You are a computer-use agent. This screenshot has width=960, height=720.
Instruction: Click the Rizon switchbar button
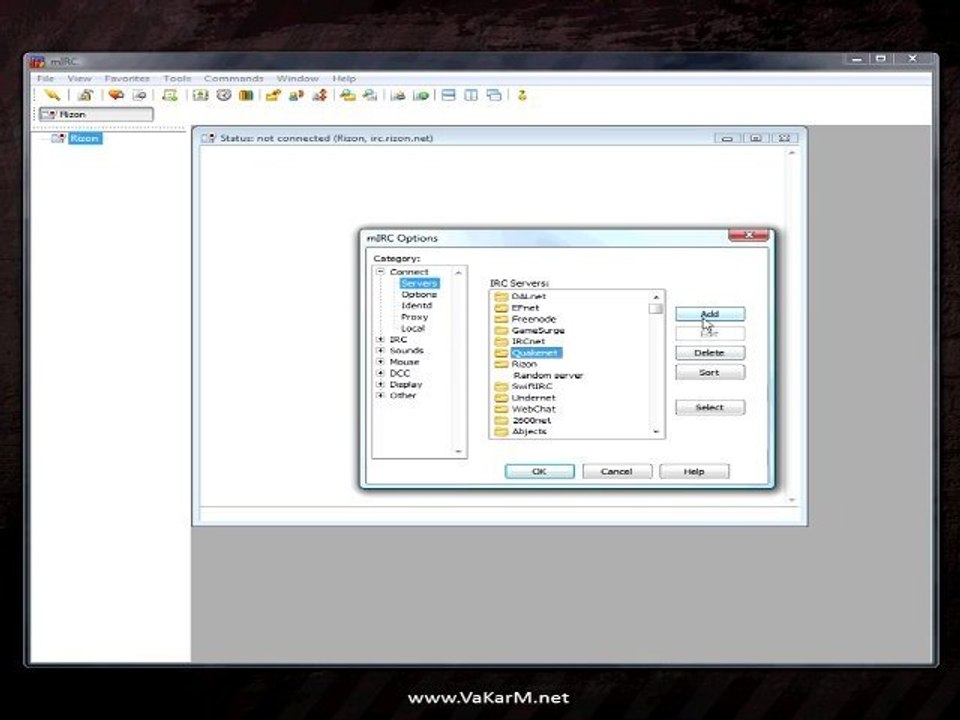click(x=96, y=114)
